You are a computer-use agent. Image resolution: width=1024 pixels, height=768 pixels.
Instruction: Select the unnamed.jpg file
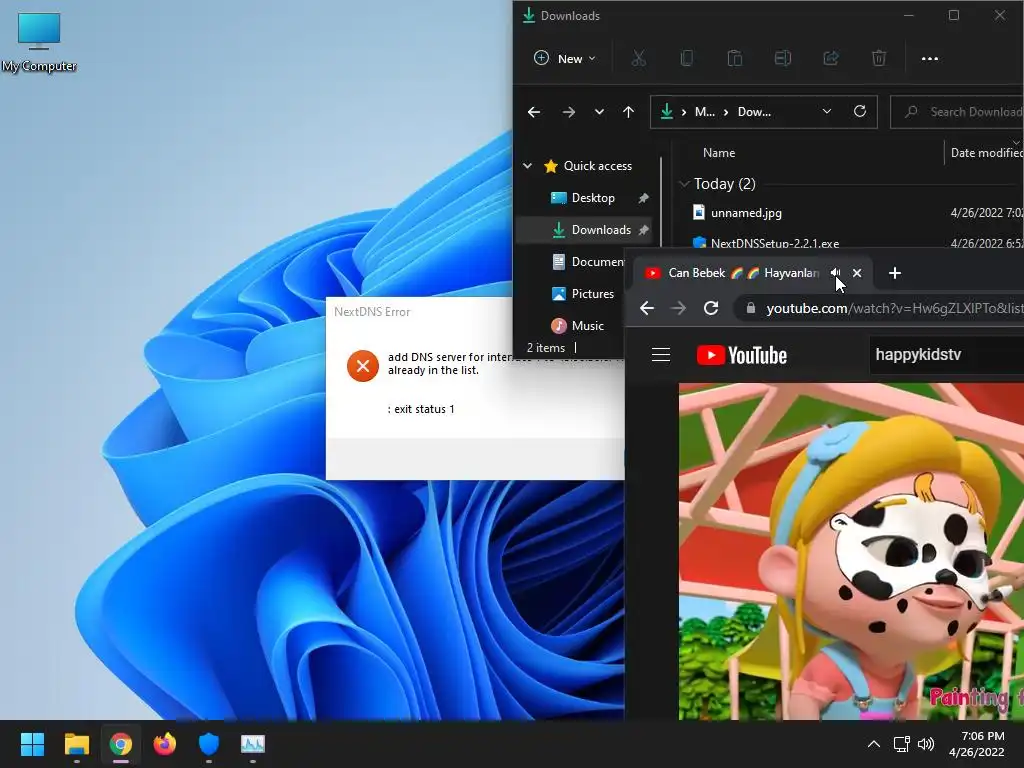tap(746, 213)
